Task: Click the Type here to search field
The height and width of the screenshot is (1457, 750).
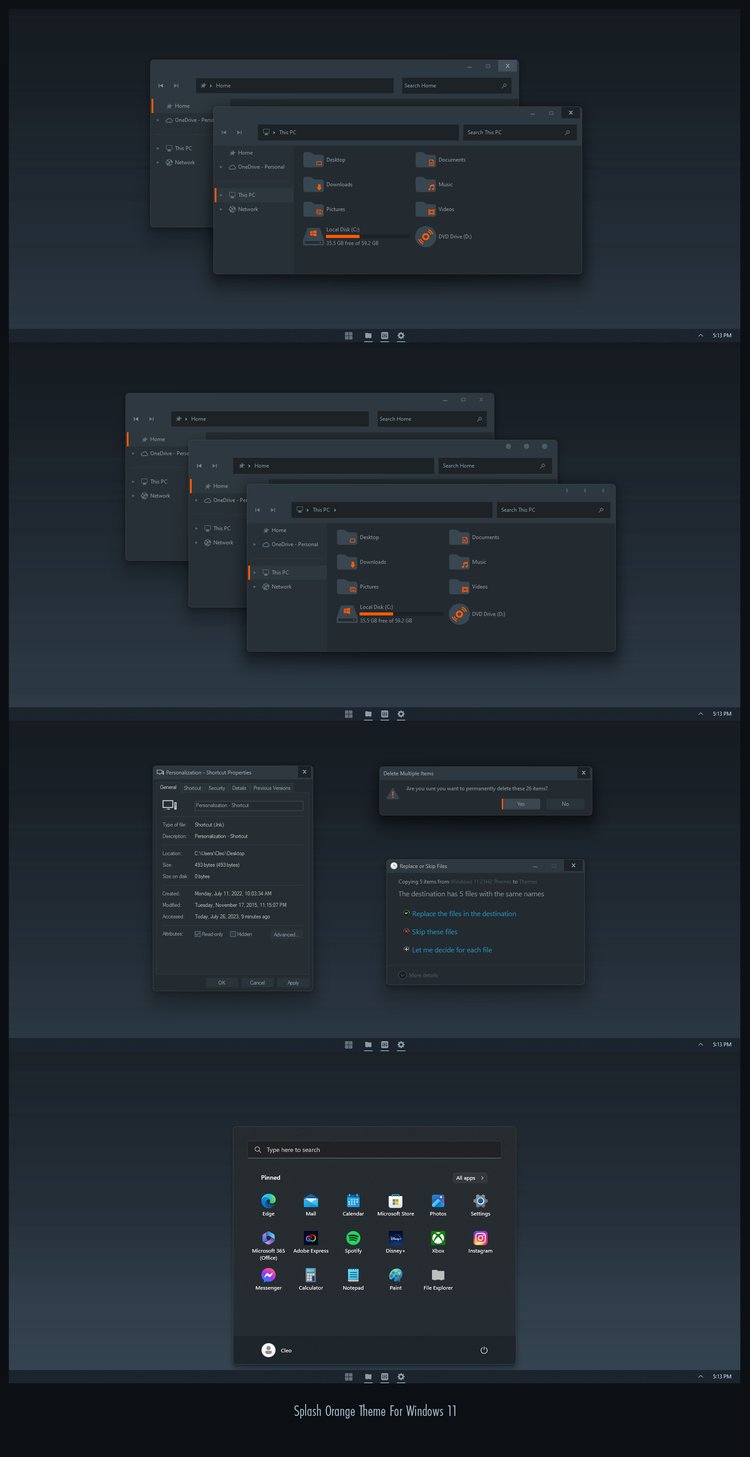Action: [x=375, y=1150]
